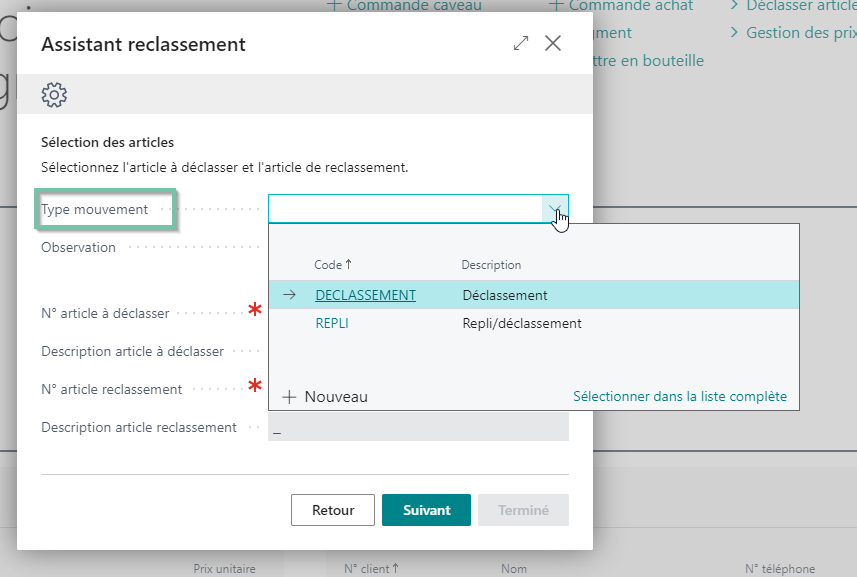This screenshot has height=577, width=857.
Task: Open Sélectionner dans la liste complète
Action: [680, 397]
